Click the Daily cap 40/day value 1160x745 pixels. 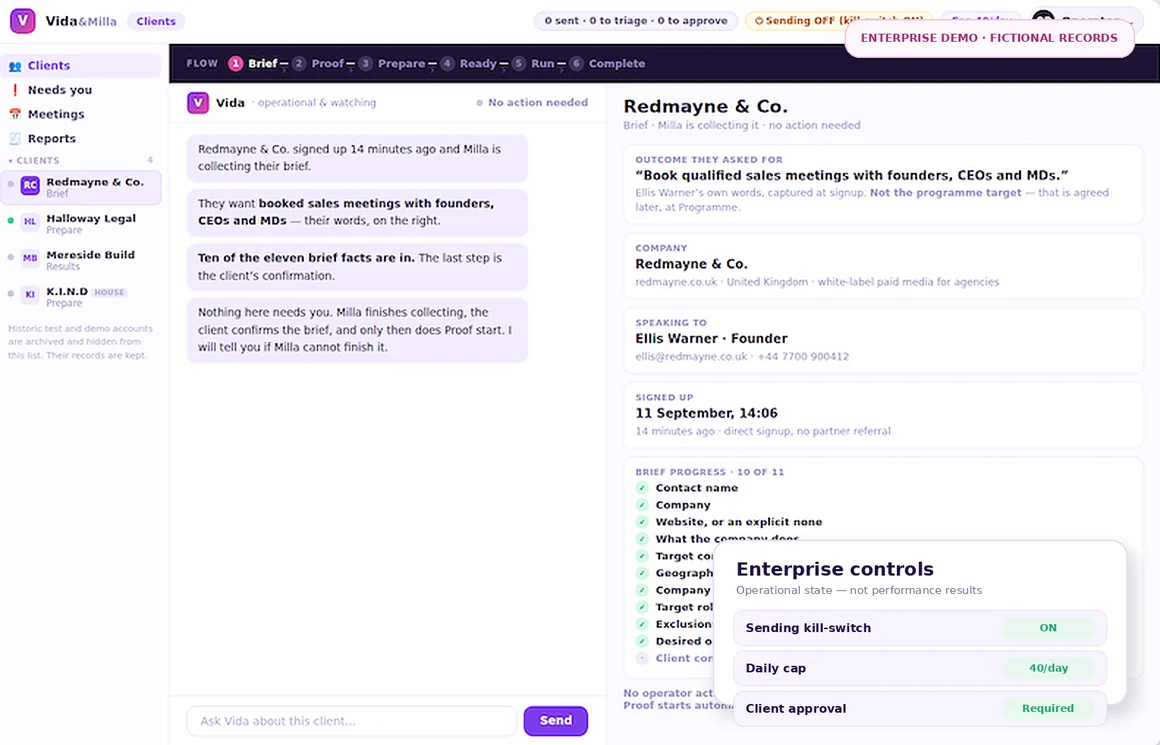pyautogui.click(x=1048, y=668)
